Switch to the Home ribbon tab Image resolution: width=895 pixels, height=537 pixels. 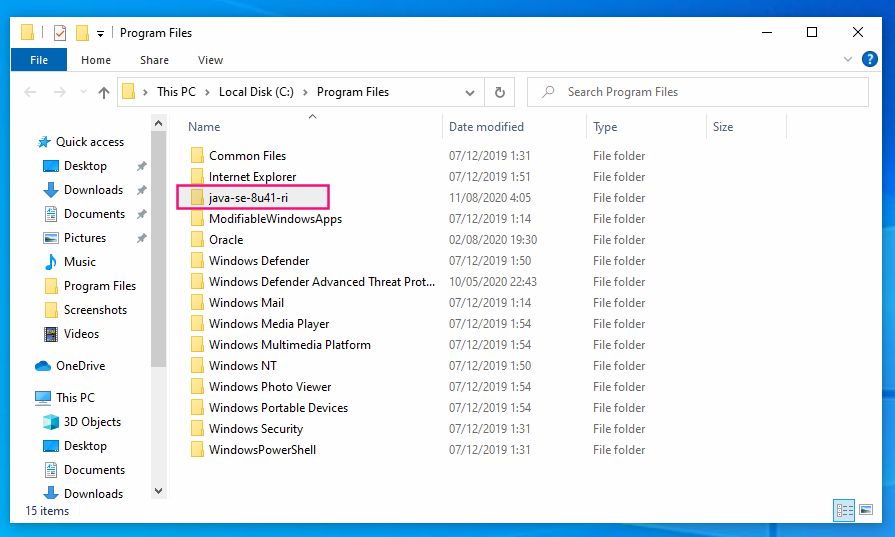(x=96, y=60)
